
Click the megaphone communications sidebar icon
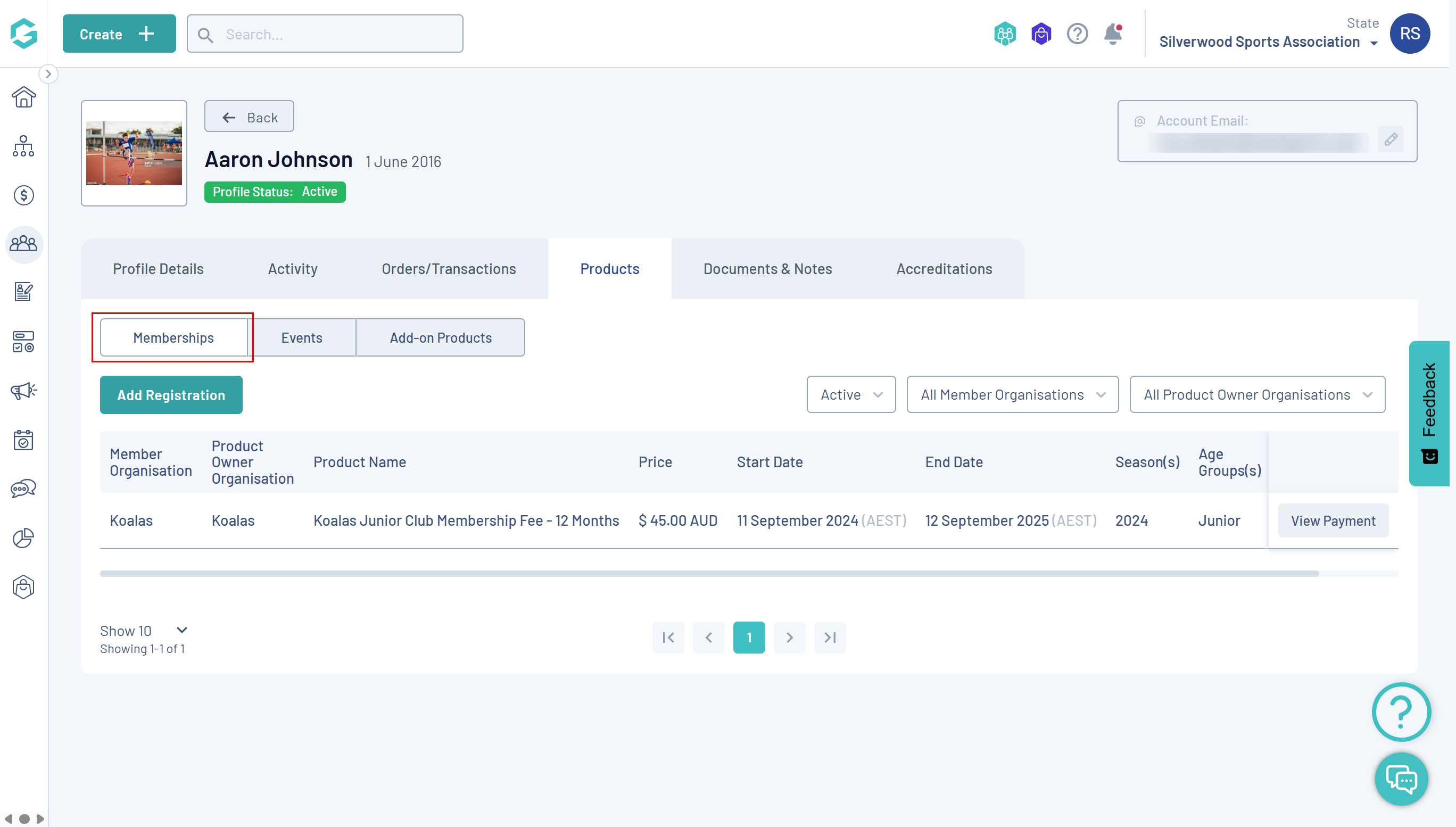tap(23, 391)
